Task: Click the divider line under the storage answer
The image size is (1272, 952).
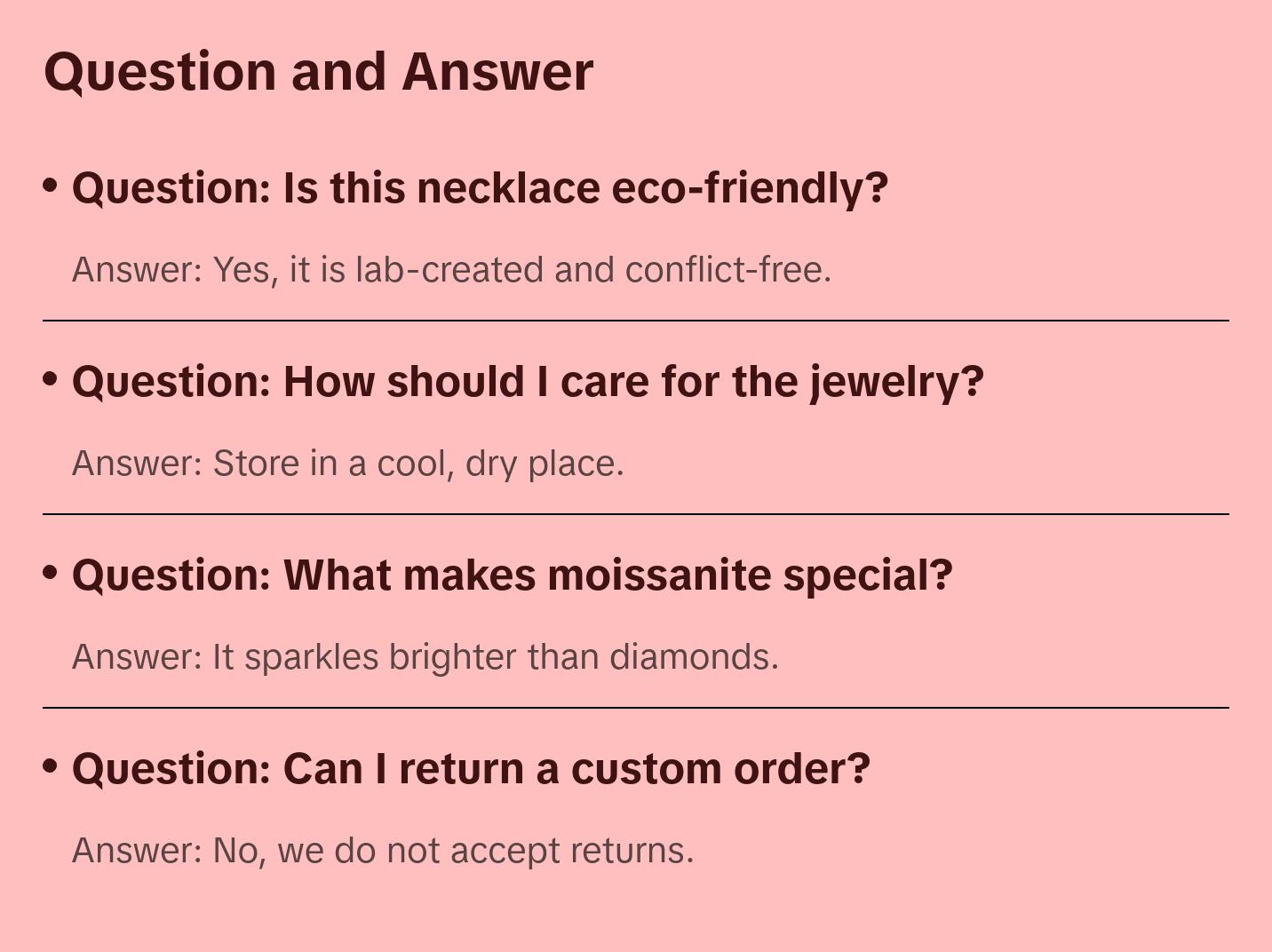Action: (x=636, y=514)
